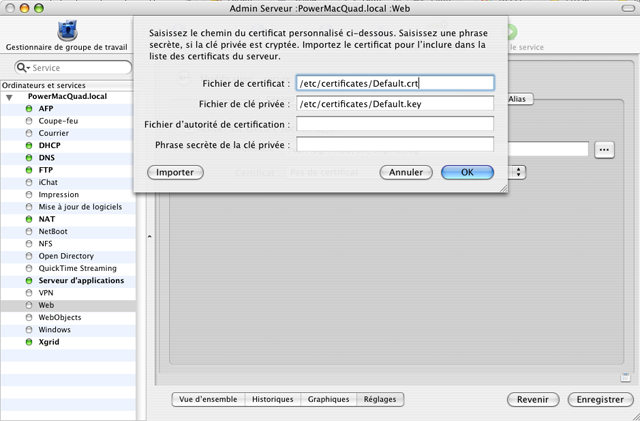Select Coupe-feu service in the list
Viewport: 640px width, 421px height.
(x=69, y=121)
